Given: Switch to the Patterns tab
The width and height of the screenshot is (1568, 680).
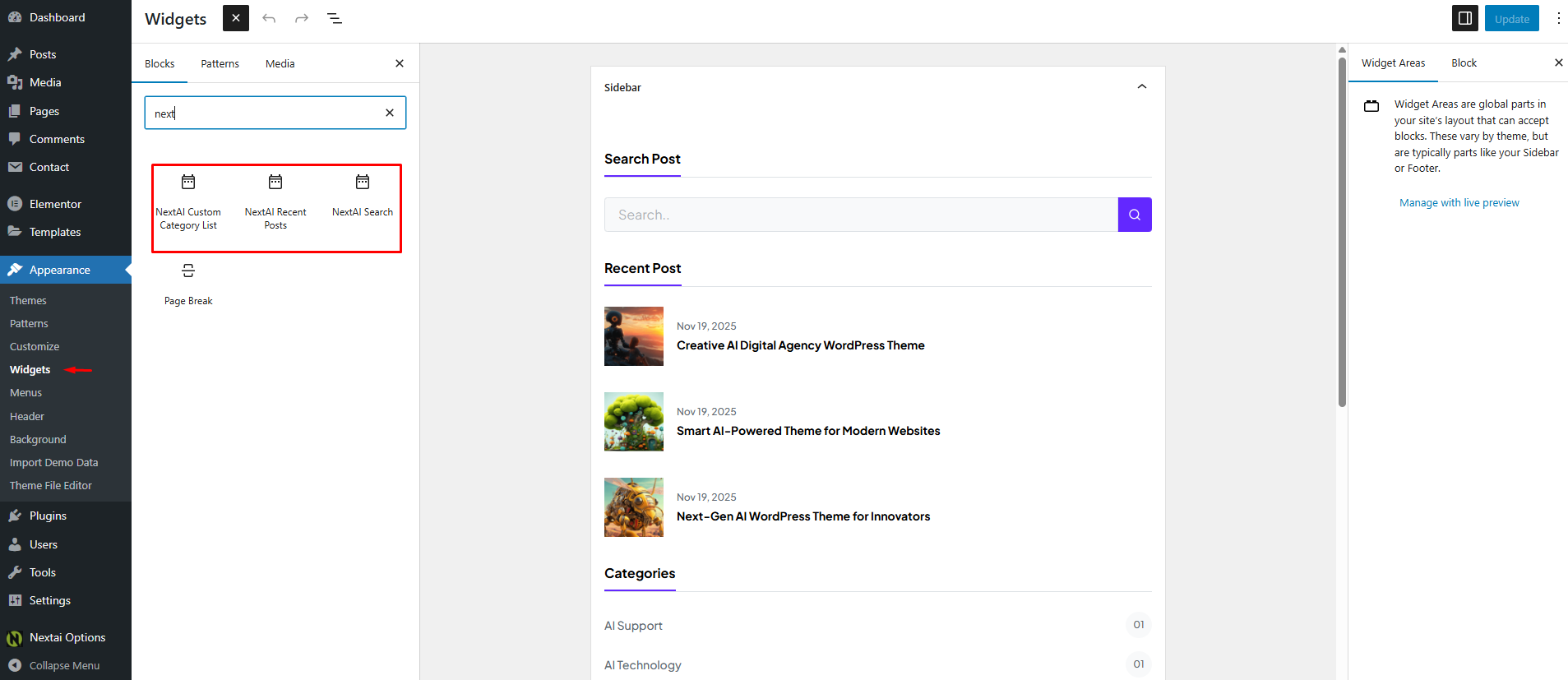Looking at the screenshot, I should click(220, 63).
